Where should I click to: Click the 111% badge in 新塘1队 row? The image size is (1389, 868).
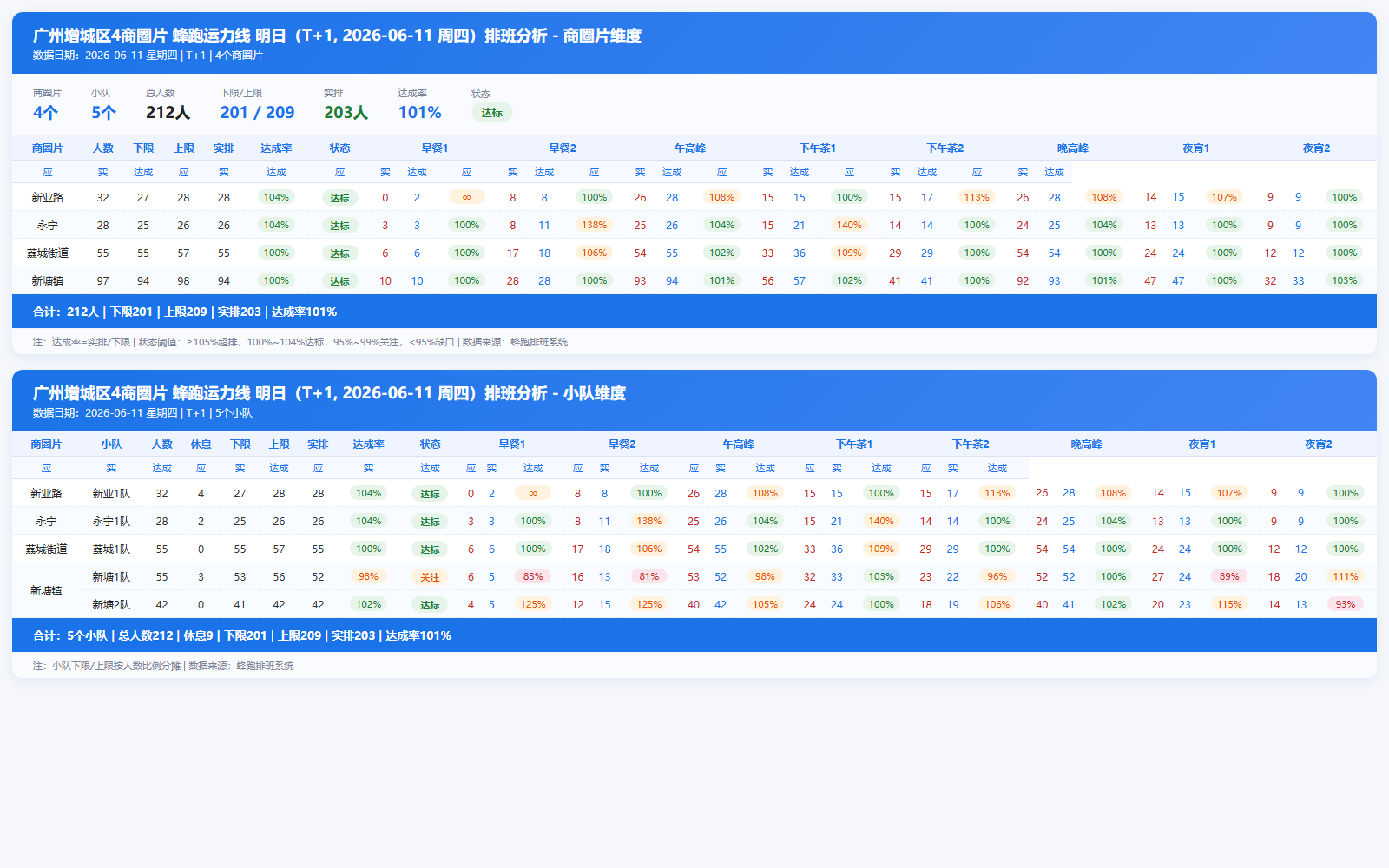coord(1346,576)
